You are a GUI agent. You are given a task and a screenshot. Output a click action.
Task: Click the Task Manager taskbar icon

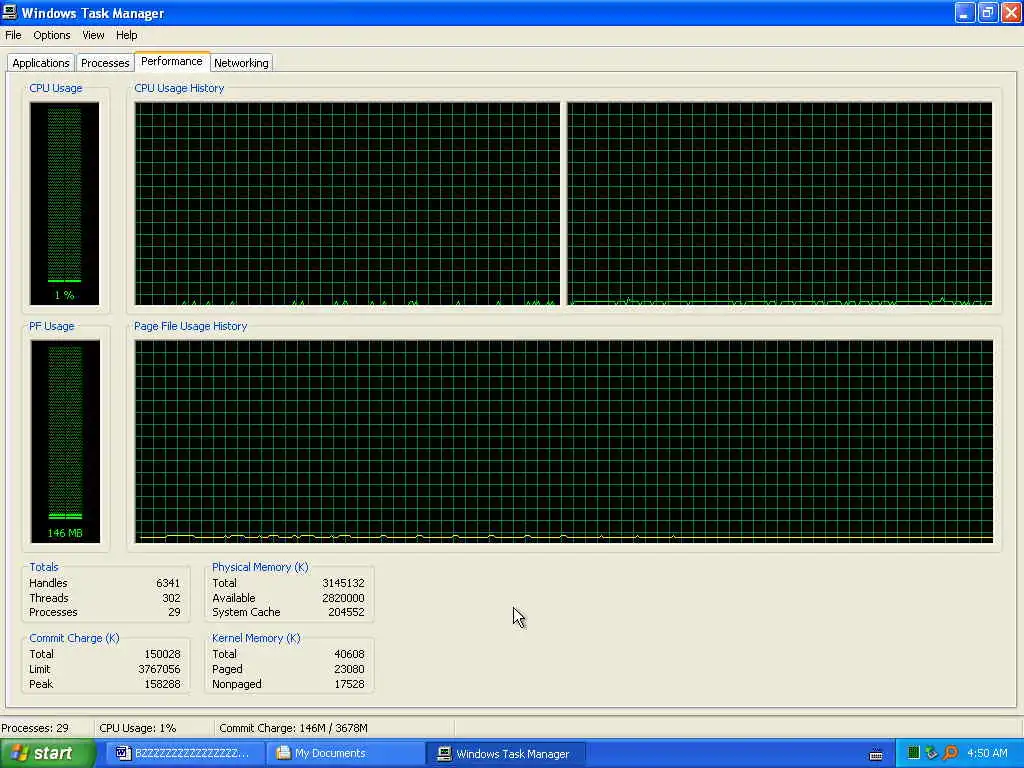pyautogui.click(x=444, y=754)
